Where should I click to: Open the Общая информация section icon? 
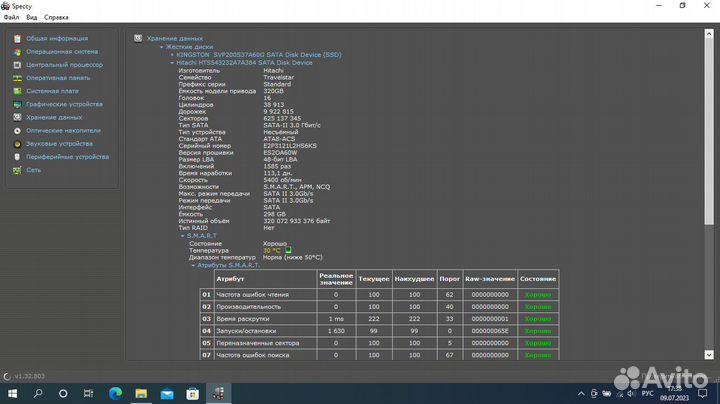pos(17,39)
